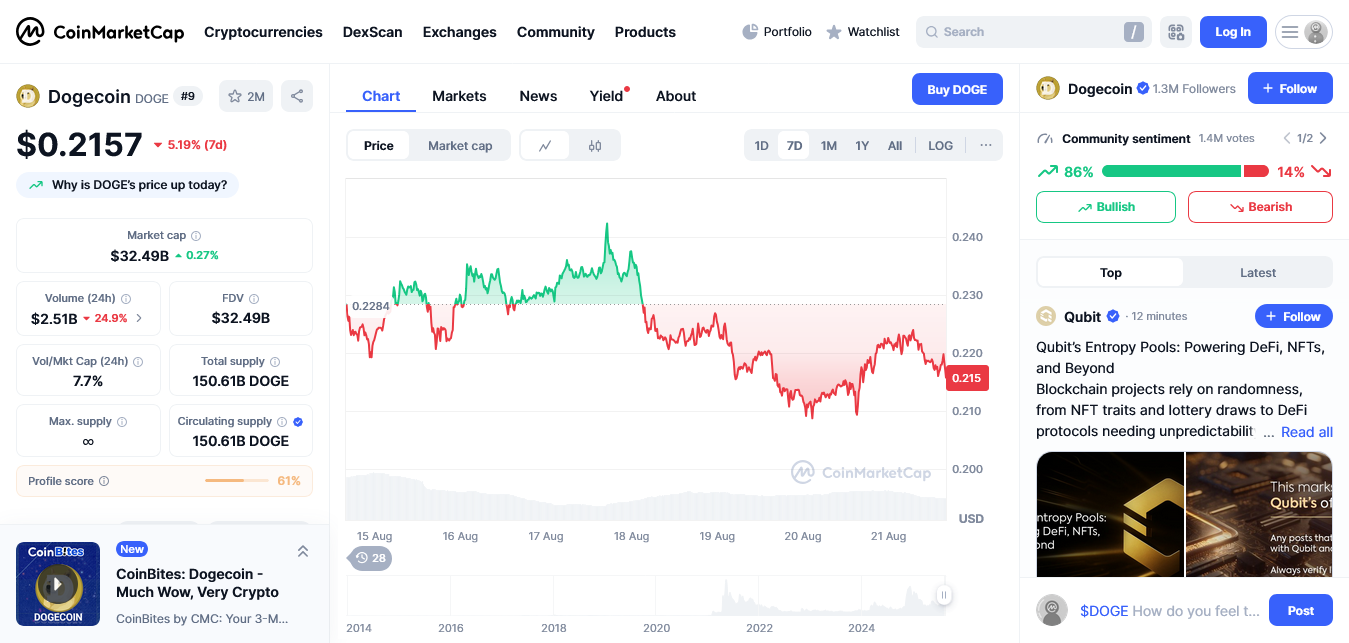Open the Cryptocurrencies nav menu
The image size is (1349, 643).
coord(263,32)
